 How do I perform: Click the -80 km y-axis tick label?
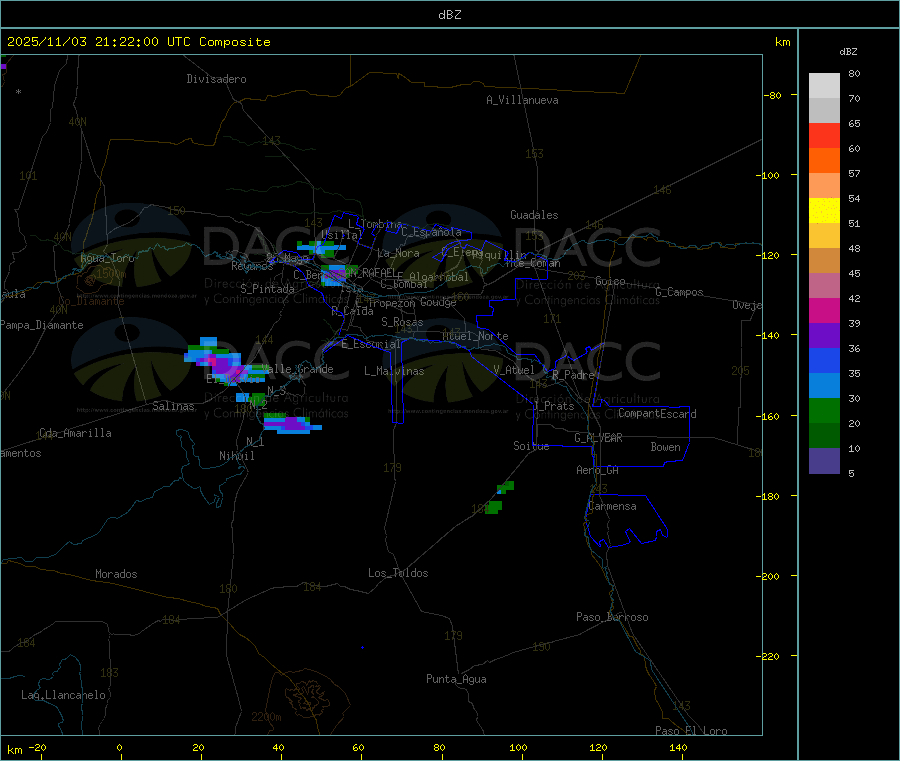click(x=772, y=95)
